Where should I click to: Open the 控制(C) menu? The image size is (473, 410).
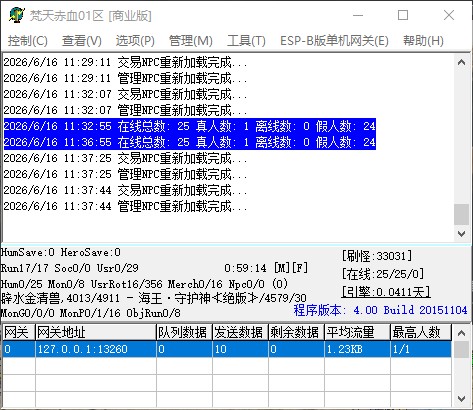28,41
